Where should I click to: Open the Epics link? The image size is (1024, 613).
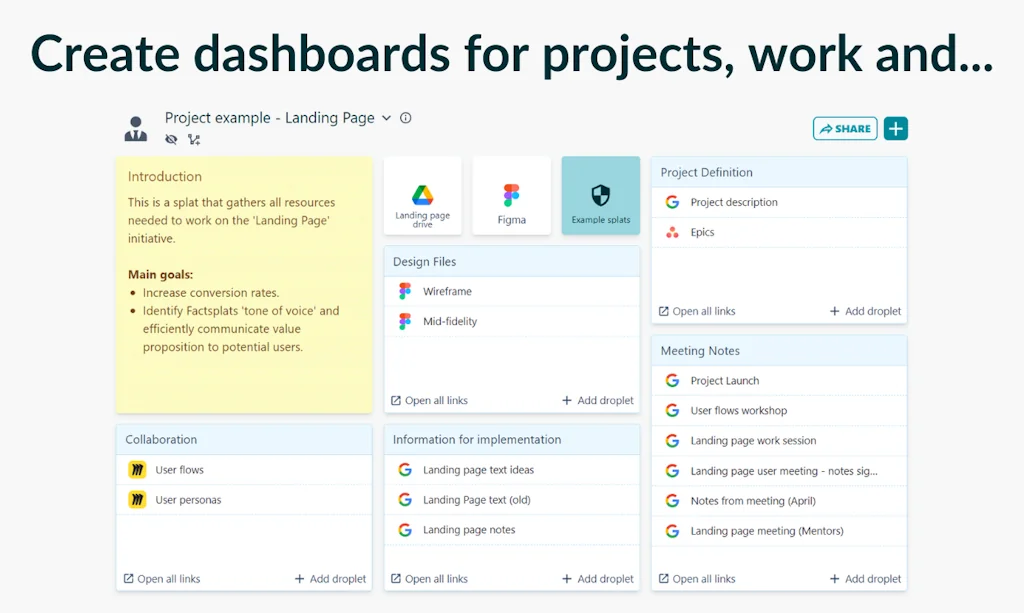pos(702,232)
